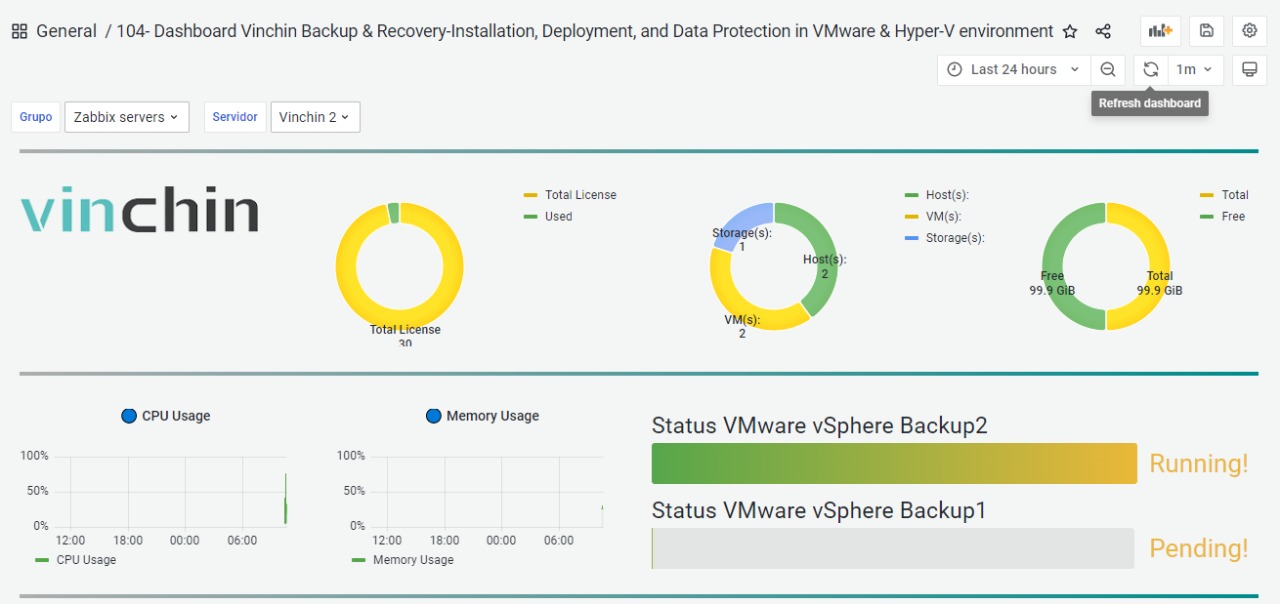The height and width of the screenshot is (604, 1280).
Task: Click the Grupo variable label
Action: coord(36,117)
